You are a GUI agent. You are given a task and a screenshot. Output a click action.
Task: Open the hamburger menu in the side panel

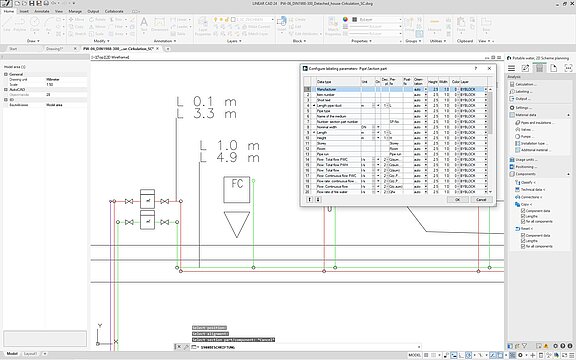(511, 68)
